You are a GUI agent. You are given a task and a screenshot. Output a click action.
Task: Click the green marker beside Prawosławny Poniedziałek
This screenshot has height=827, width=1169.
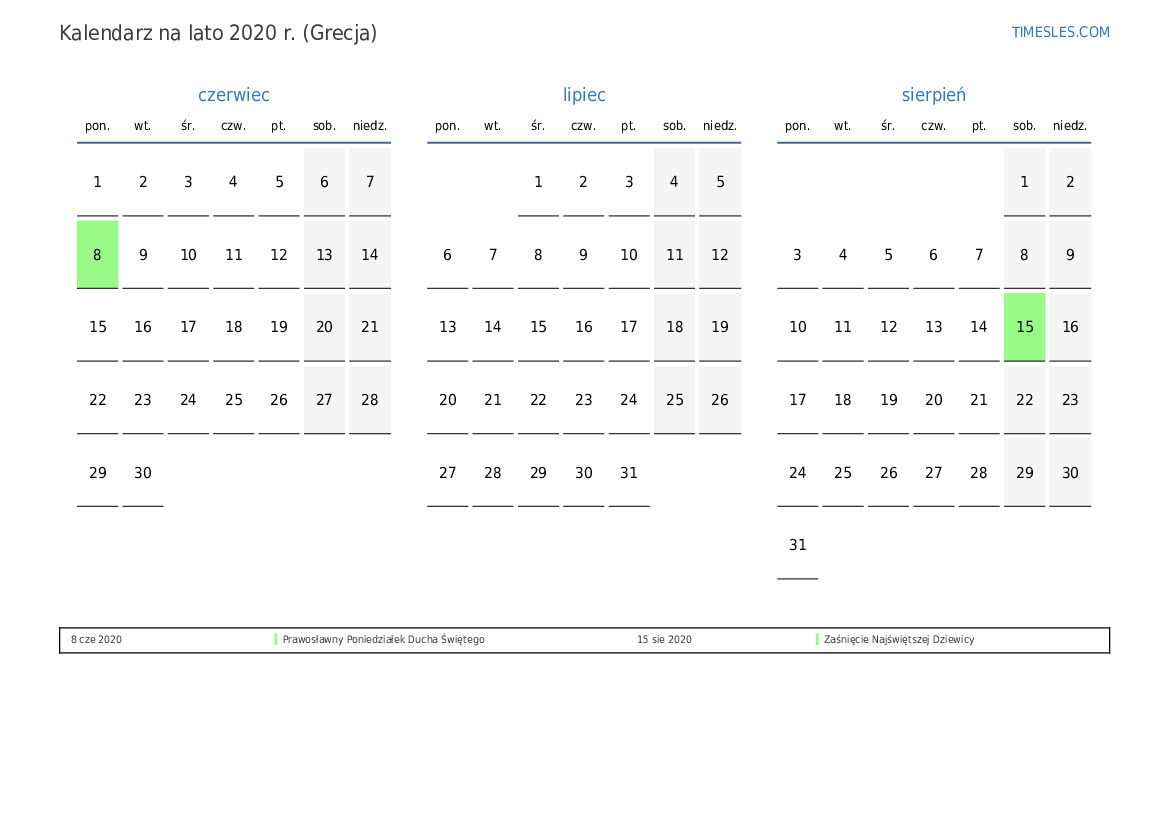tap(276, 640)
